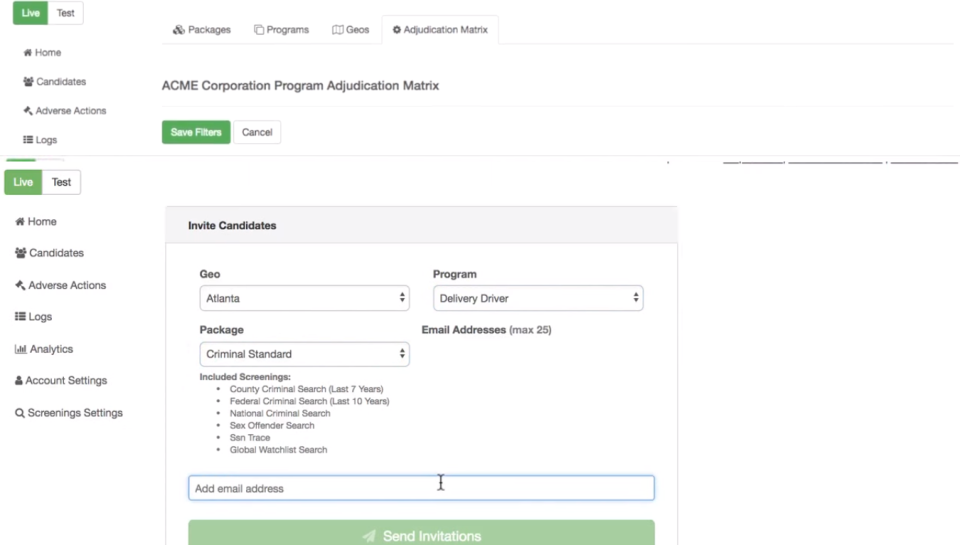Click the list icon beside upper Logs
The height and width of the screenshot is (545, 960).
tap(28, 140)
